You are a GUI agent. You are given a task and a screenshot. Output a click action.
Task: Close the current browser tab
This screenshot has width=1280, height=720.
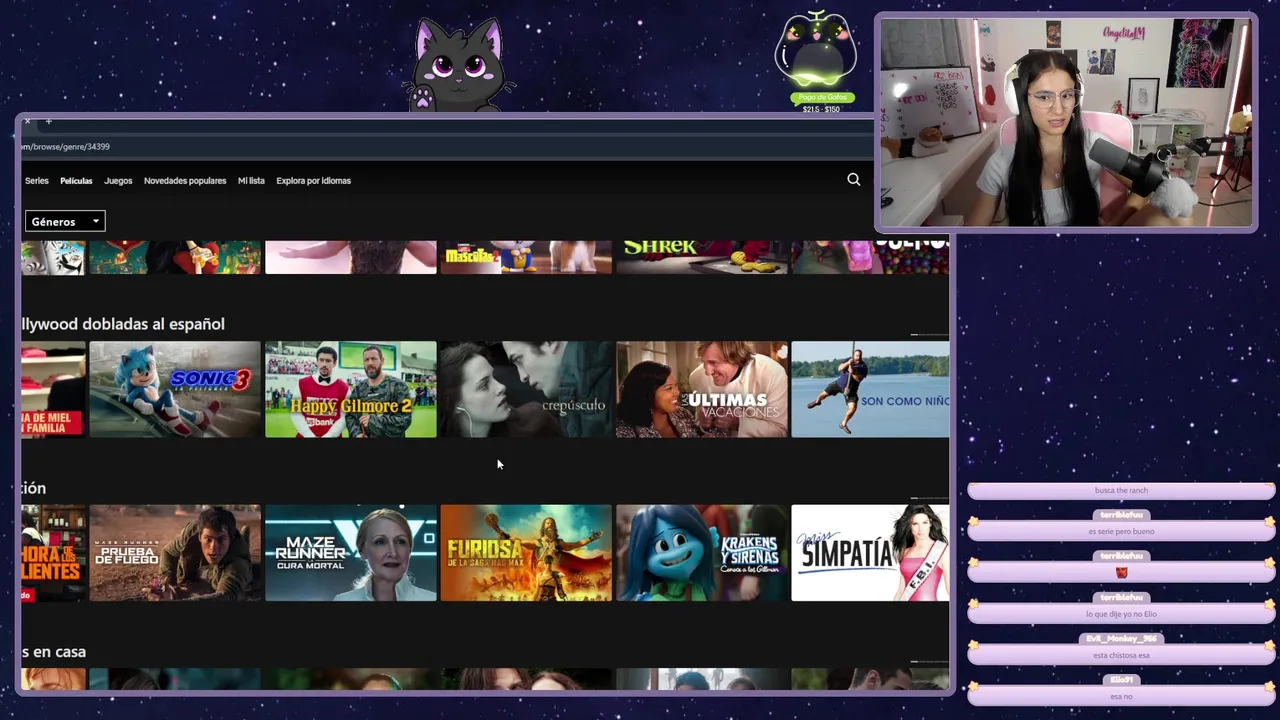tap(28, 122)
